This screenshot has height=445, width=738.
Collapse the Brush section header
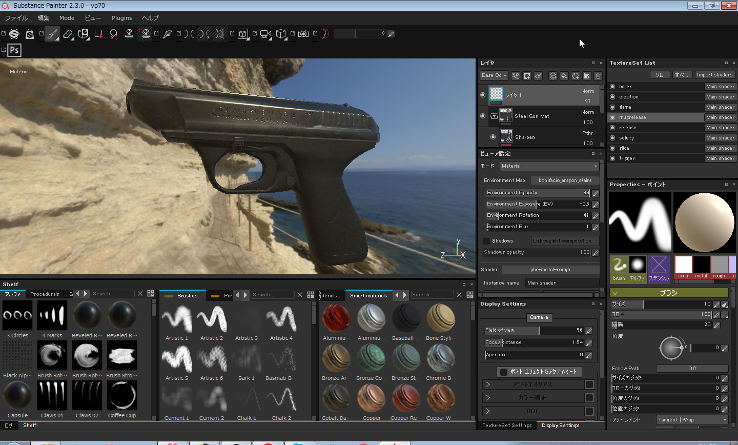tap(669, 293)
